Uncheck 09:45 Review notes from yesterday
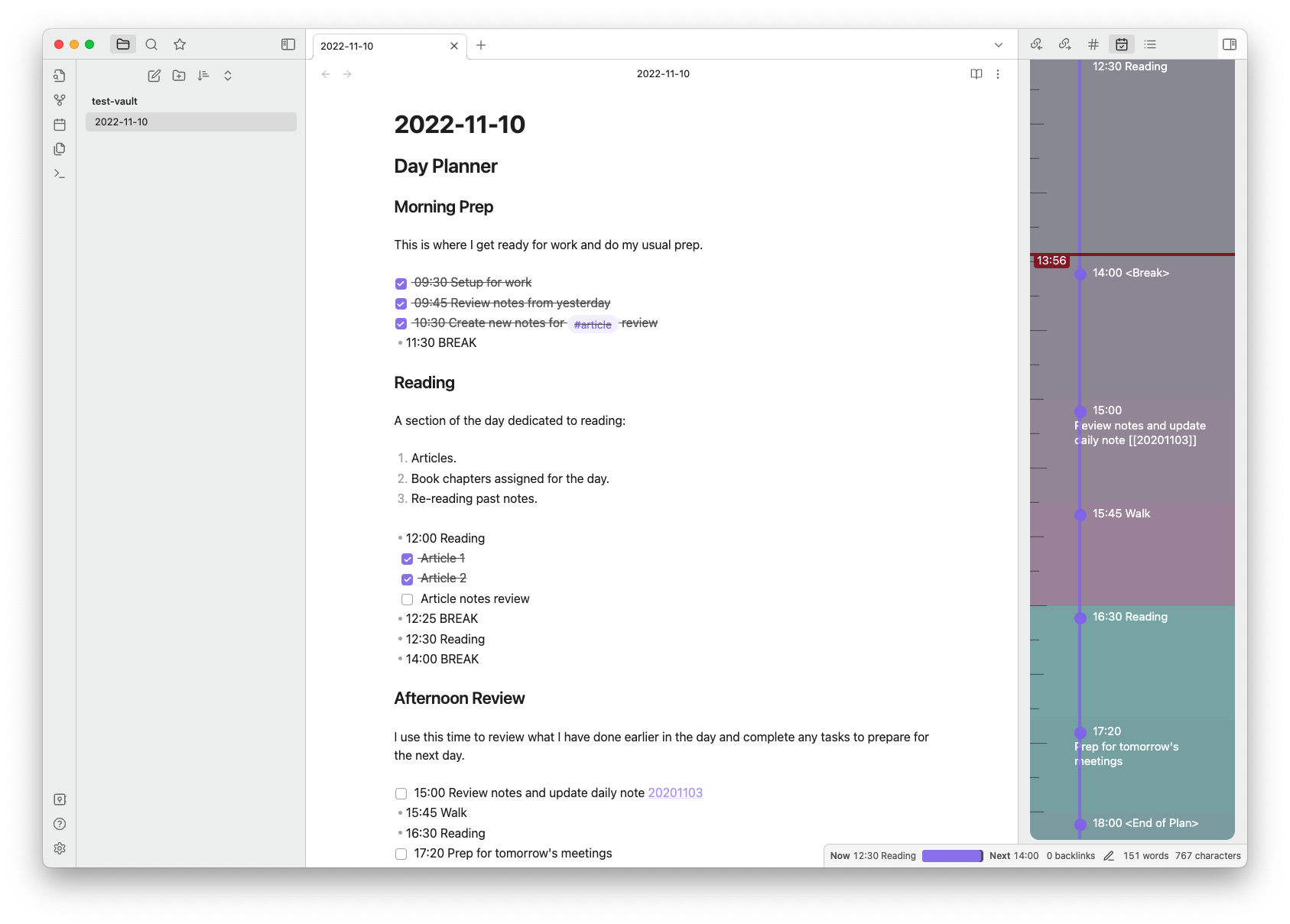The width and height of the screenshot is (1290, 924). click(x=401, y=303)
